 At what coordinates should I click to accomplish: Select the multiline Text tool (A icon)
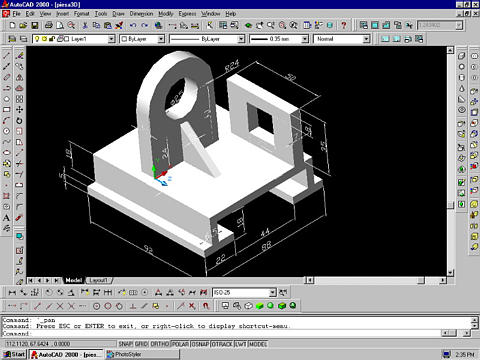6,218
